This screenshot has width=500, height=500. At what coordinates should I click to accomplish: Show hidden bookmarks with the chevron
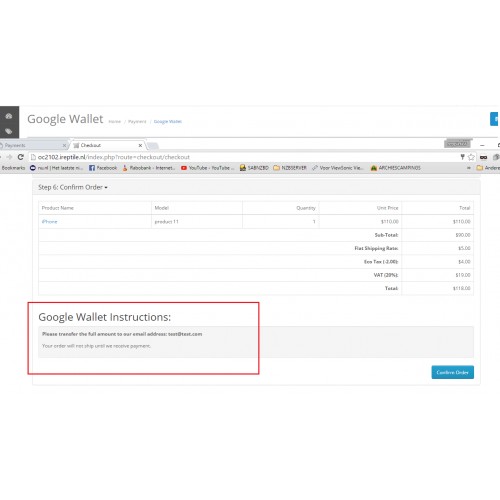pyautogui.click(x=469, y=168)
